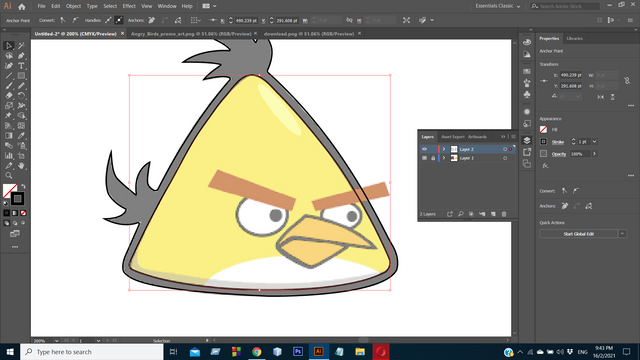Open Layers panel hamburger menu
This screenshot has height=360, width=640.
point(513,137)
